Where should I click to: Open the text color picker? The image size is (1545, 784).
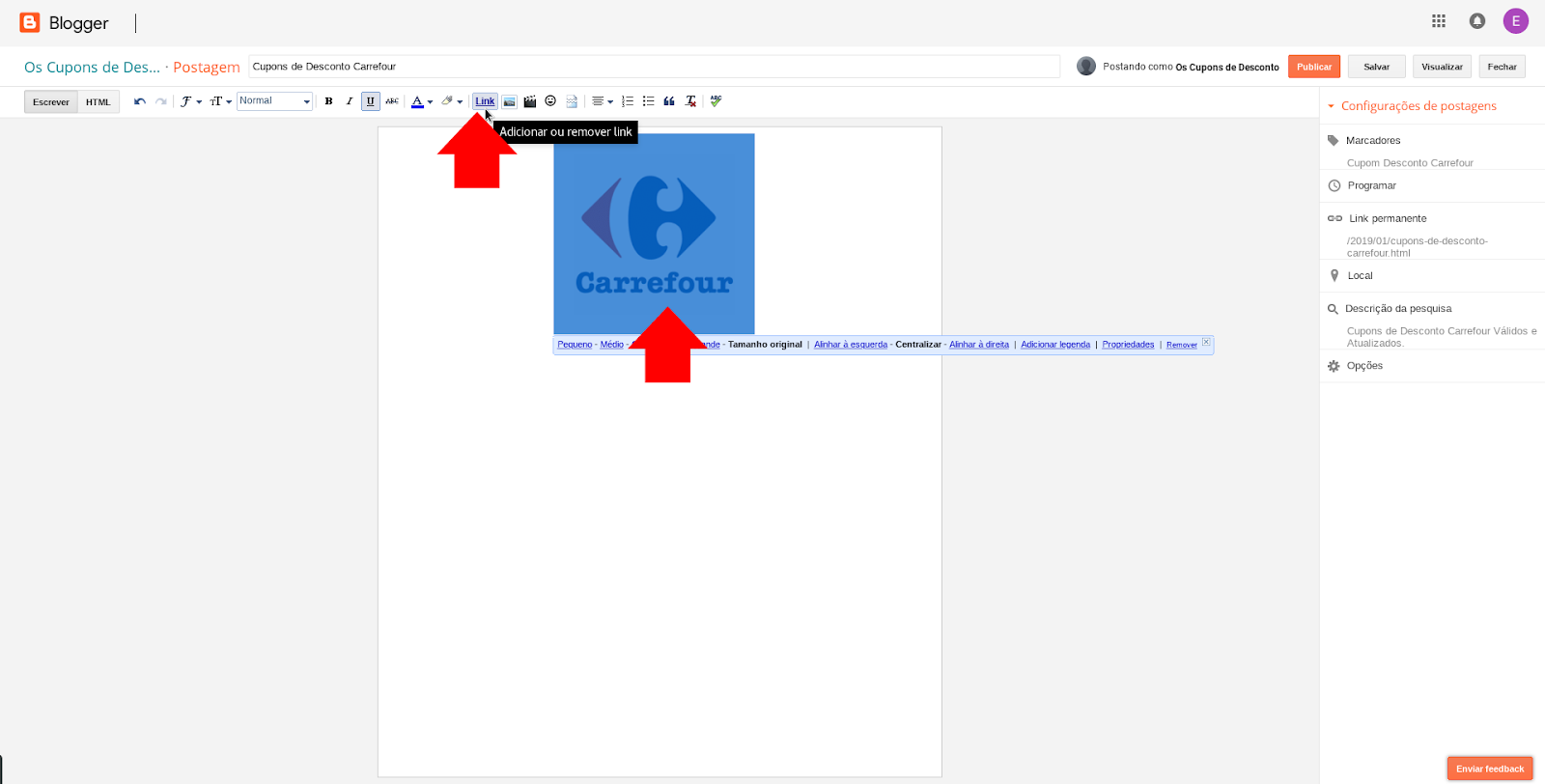(x=422, y=101)
